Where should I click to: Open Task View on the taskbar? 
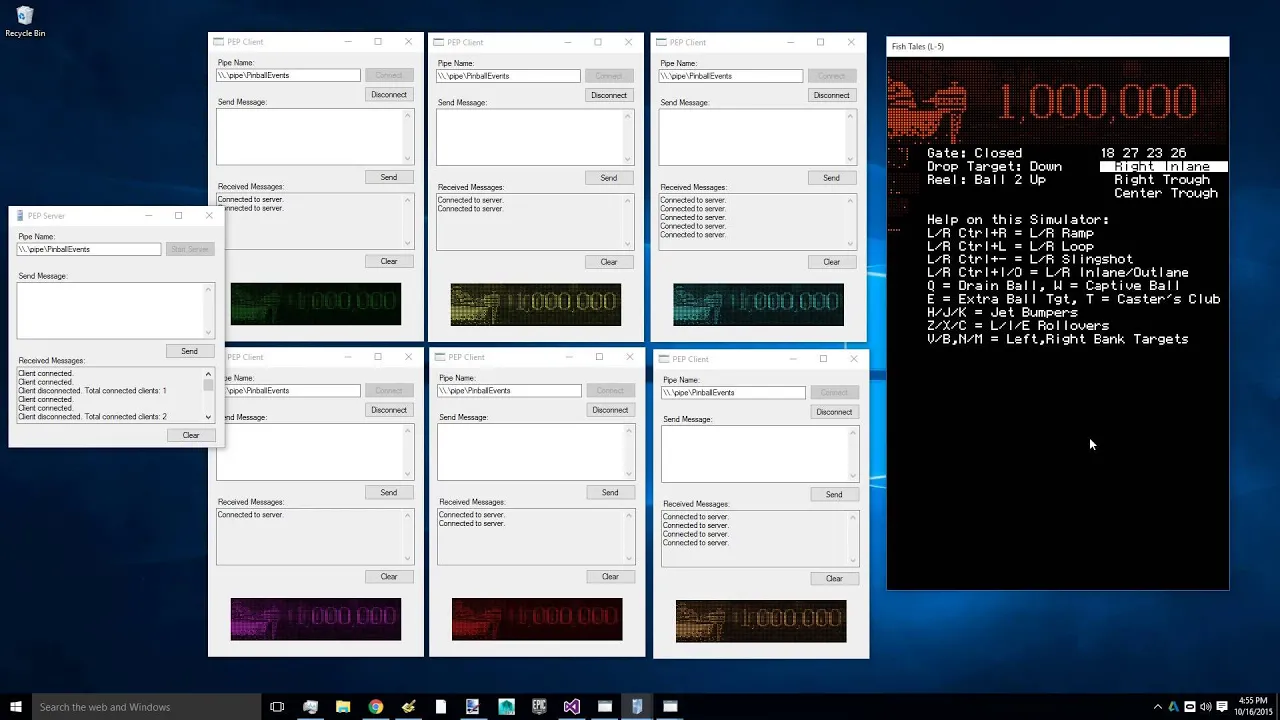[277, 707]
